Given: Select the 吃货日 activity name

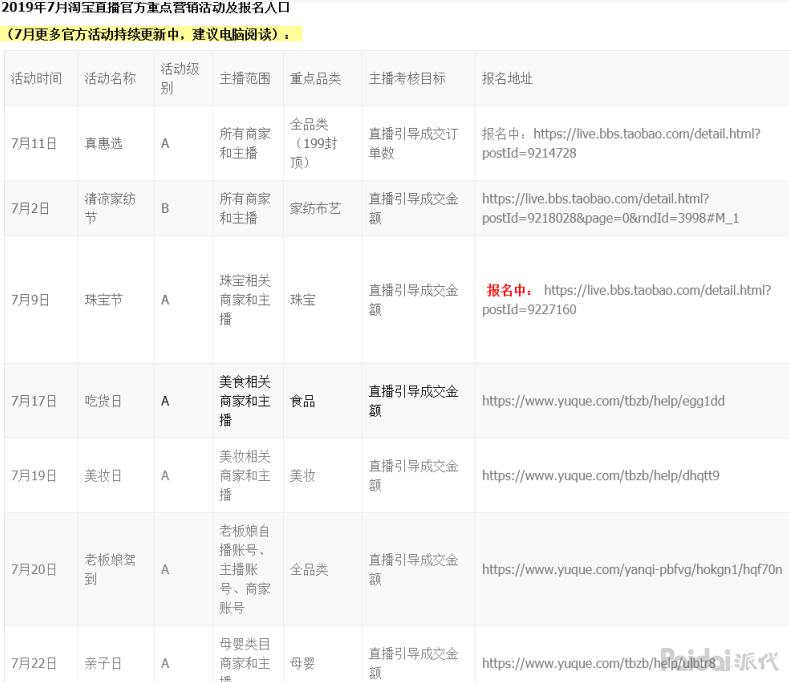Looking at the screenshot, I should click(103, 401).
